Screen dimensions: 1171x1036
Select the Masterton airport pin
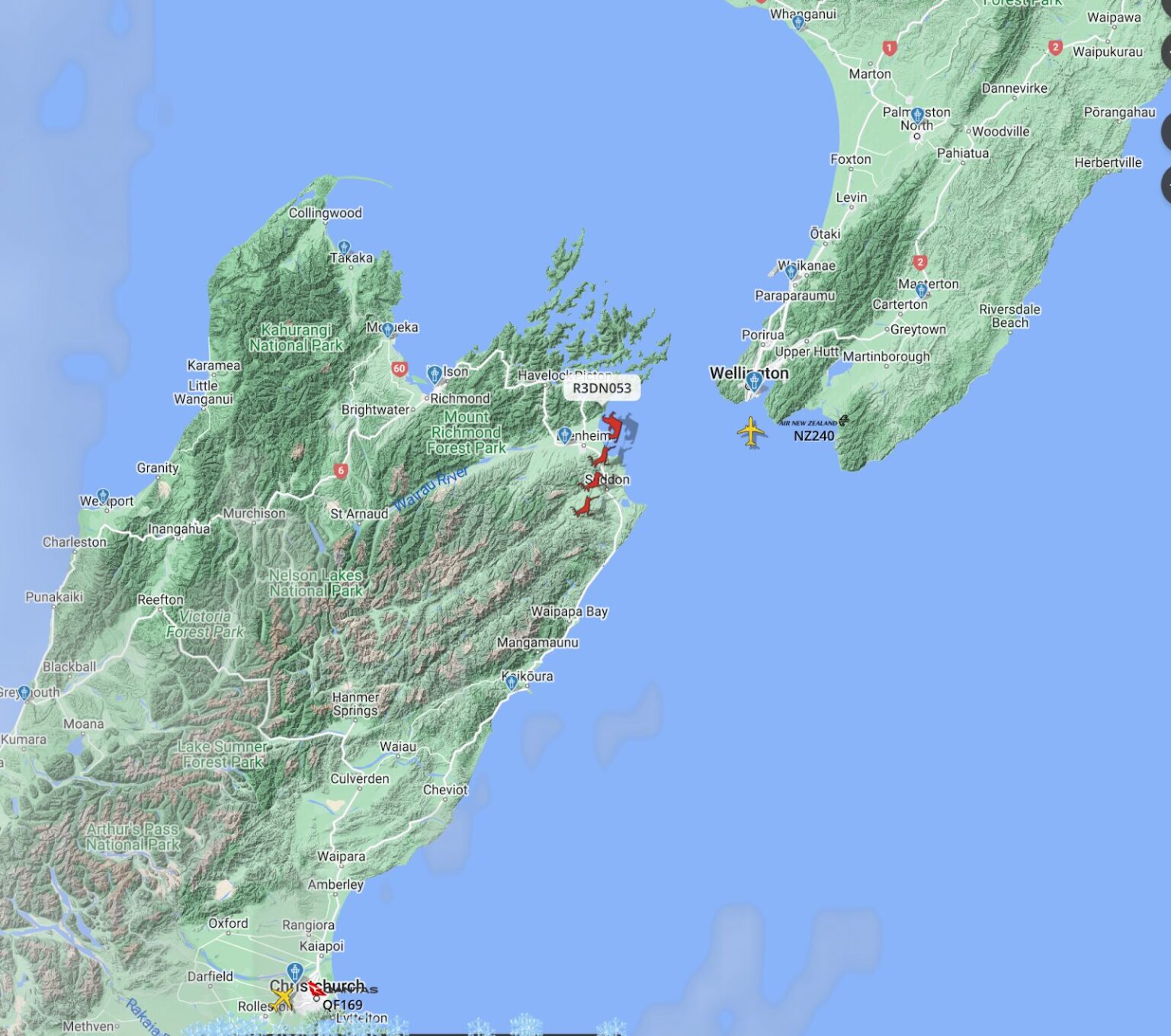point(921,290)
